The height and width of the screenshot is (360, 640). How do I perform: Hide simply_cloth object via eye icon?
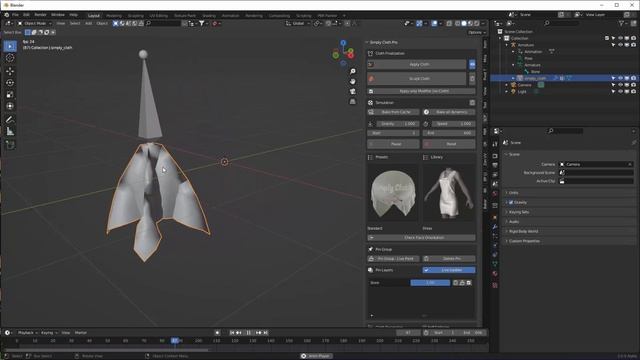pyautogui.click(x=620, y=78)
